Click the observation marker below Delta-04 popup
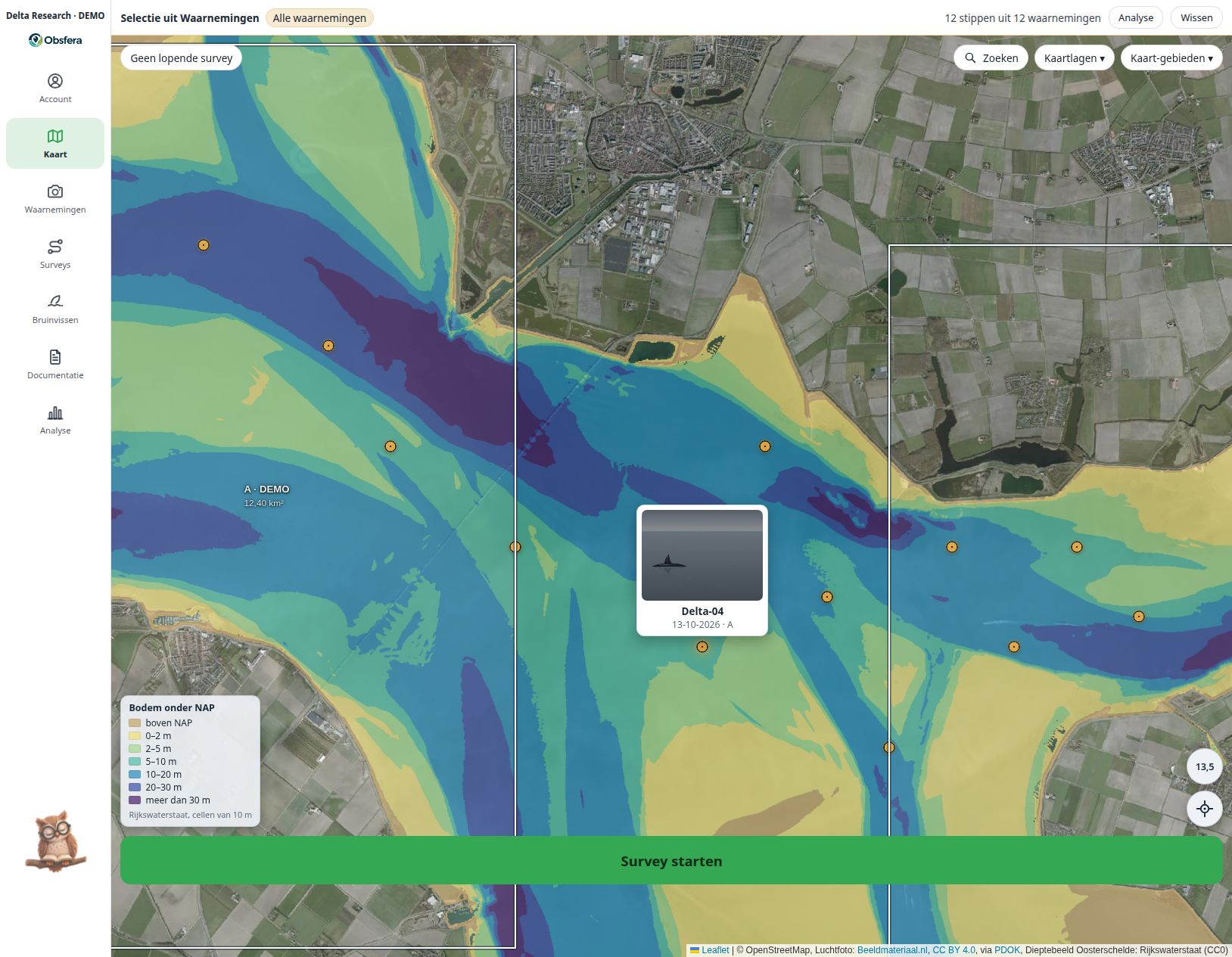Image resolution: width=1232 pixels, height=957 pixels. (x=702, y=647)
